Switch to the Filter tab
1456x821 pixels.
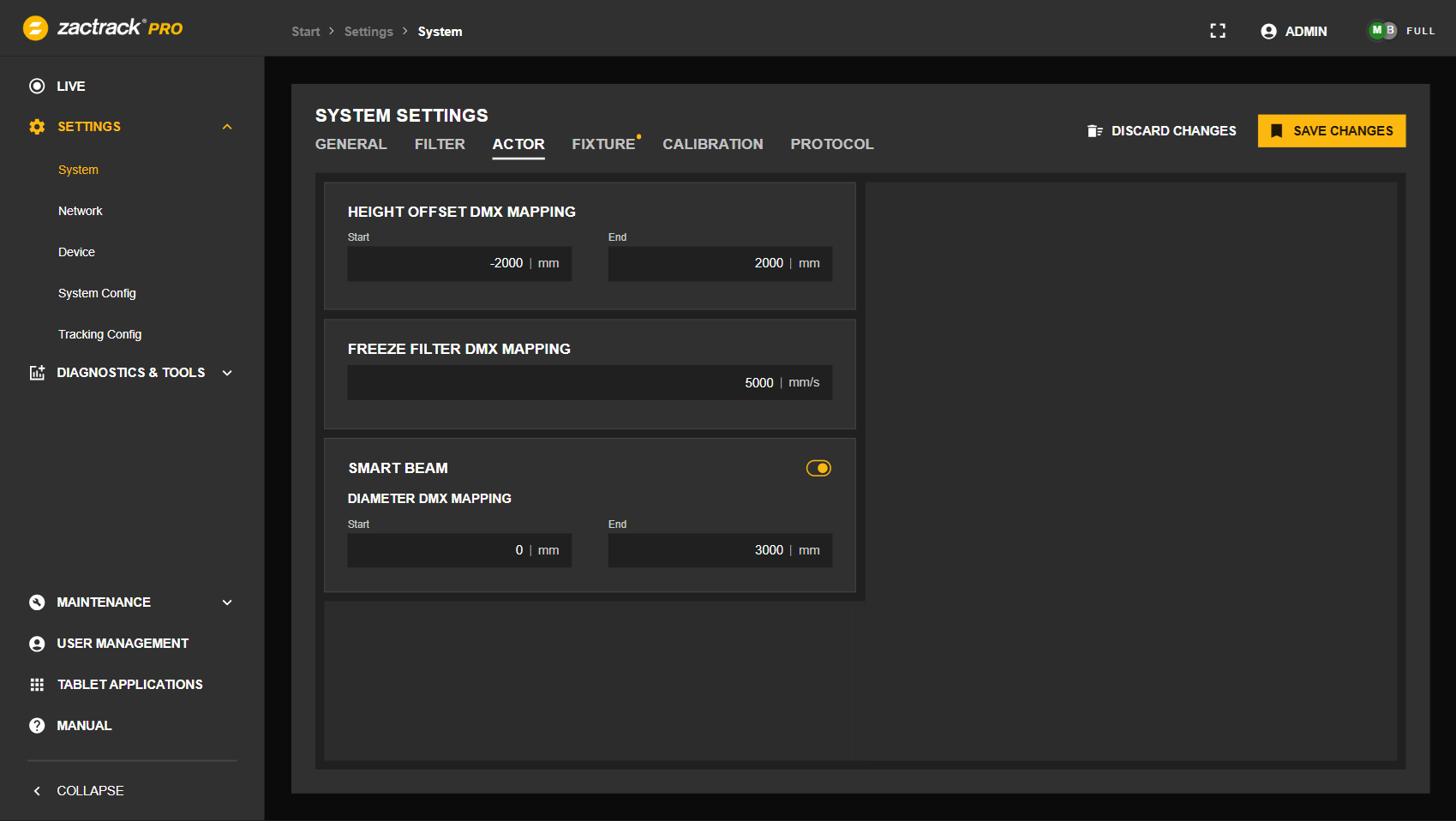tap(440, 144)
